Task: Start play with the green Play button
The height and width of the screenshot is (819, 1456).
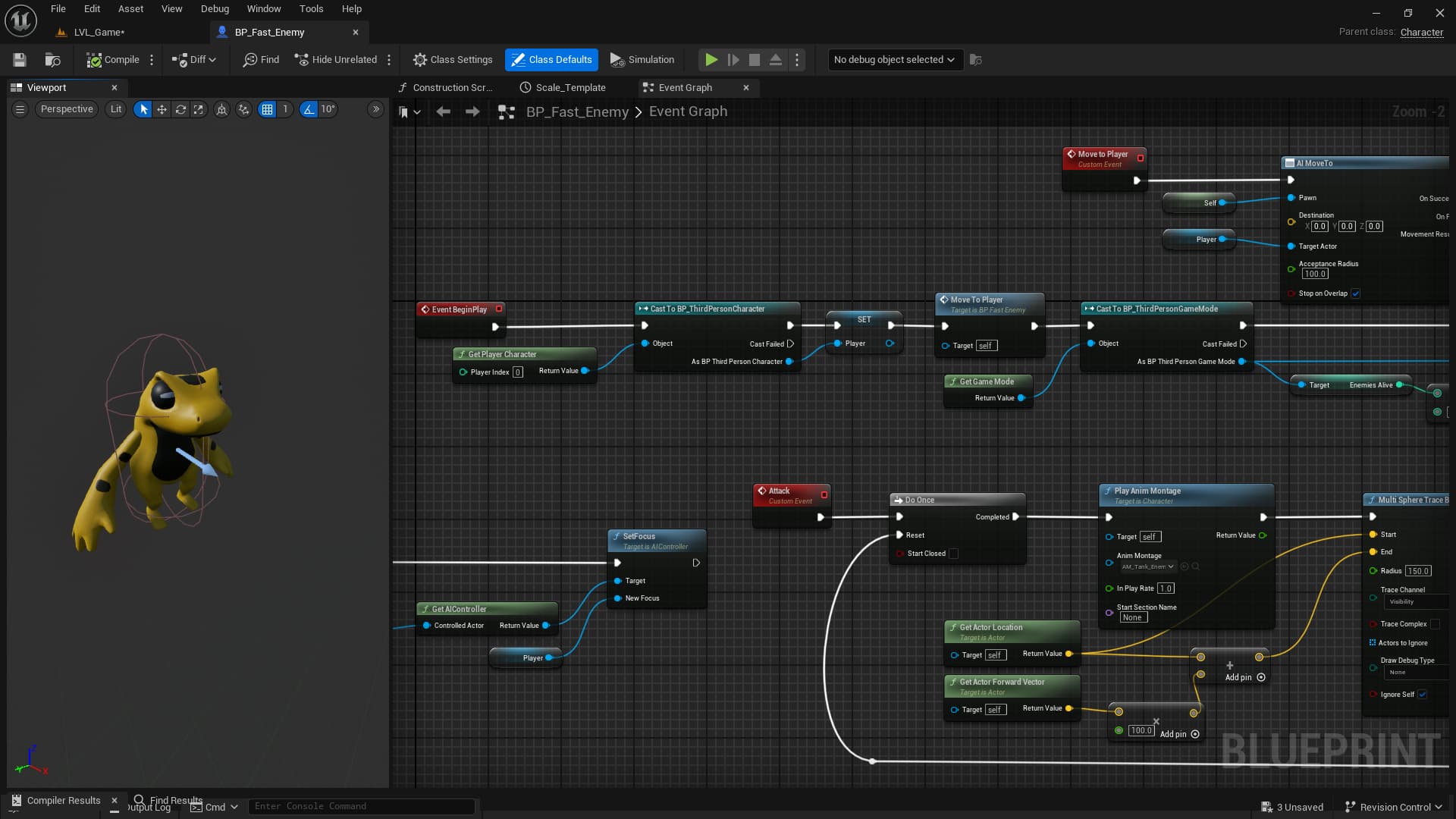Action: pyautogui.click(x=711, y=60)
